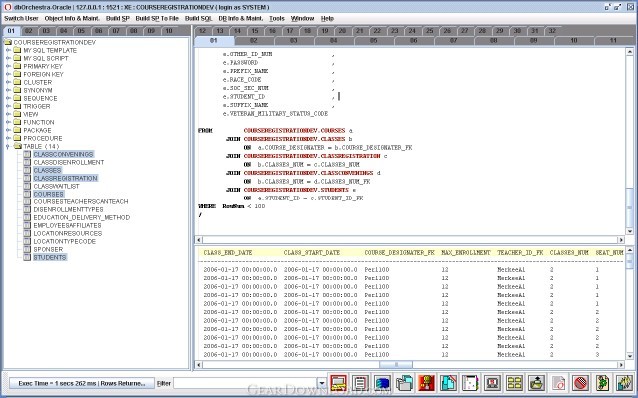Select the CLASSES table in tree
The height and width of the screenshot is (398, 638).
(47, 170)
